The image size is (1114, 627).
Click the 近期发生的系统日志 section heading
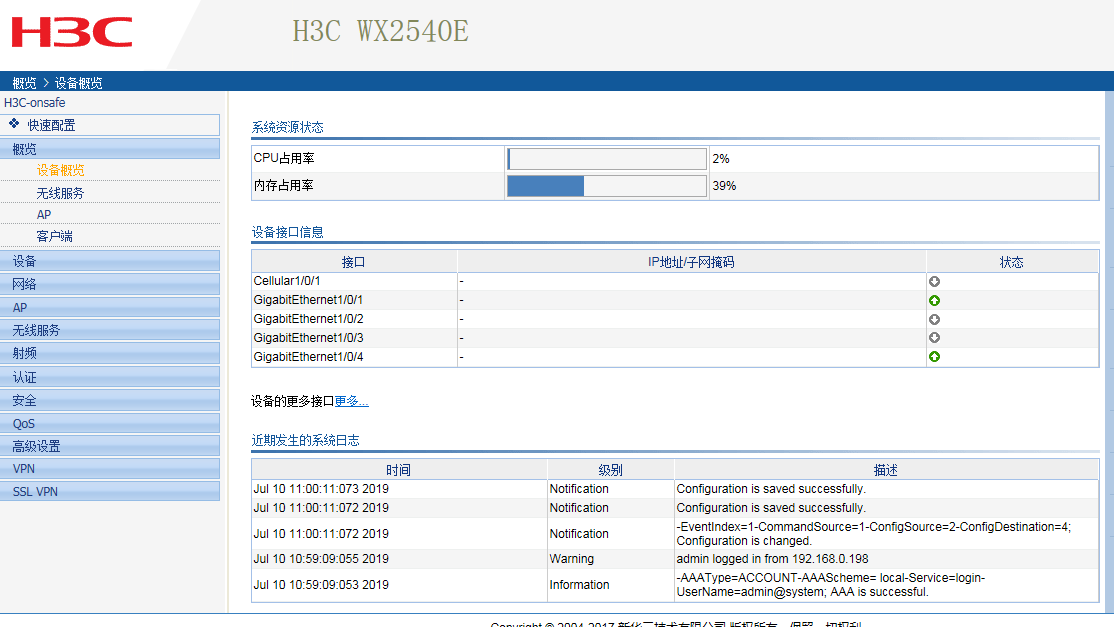point(305,440)
